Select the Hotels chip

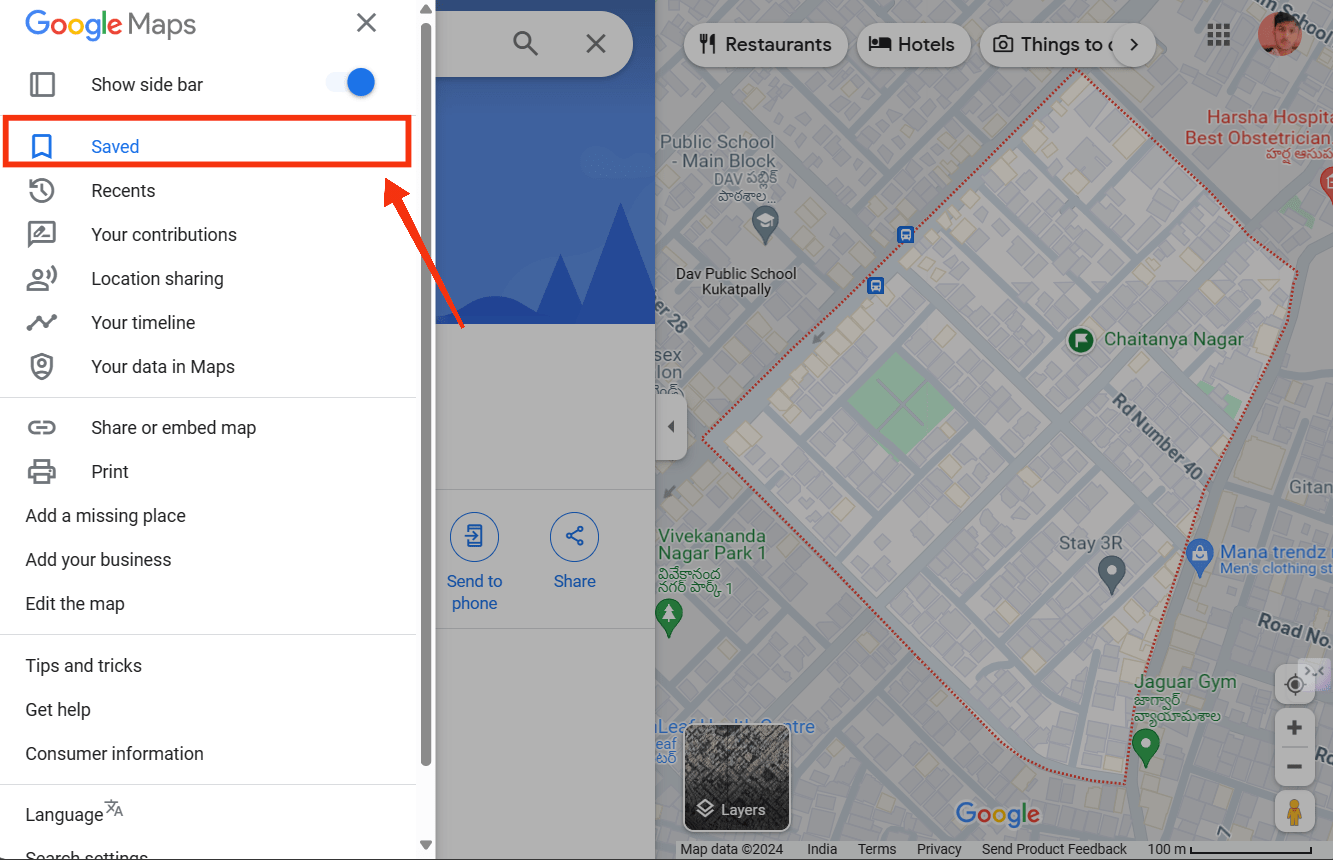[912, 44]
